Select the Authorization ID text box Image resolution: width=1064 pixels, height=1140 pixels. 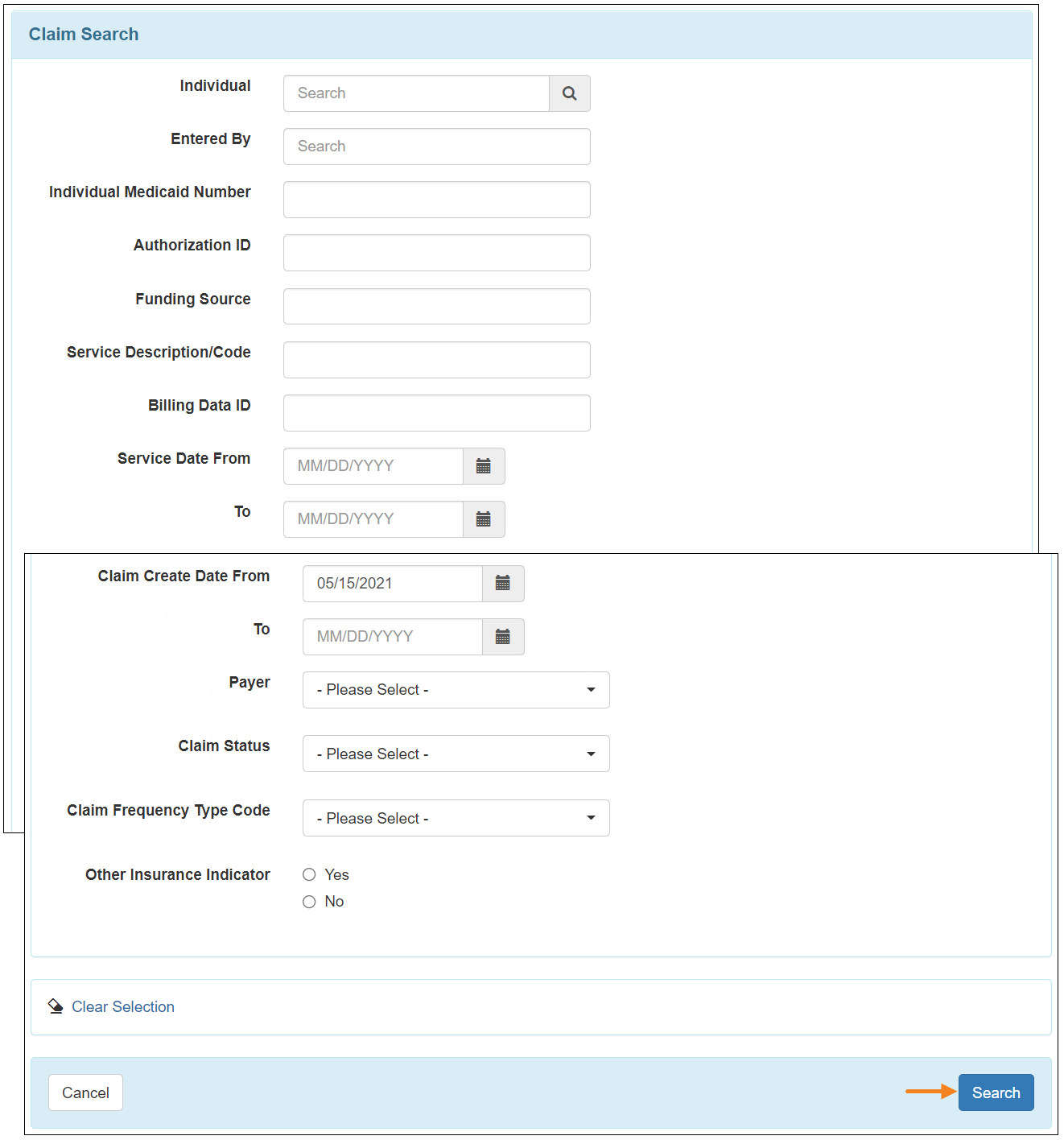point(436,253)
